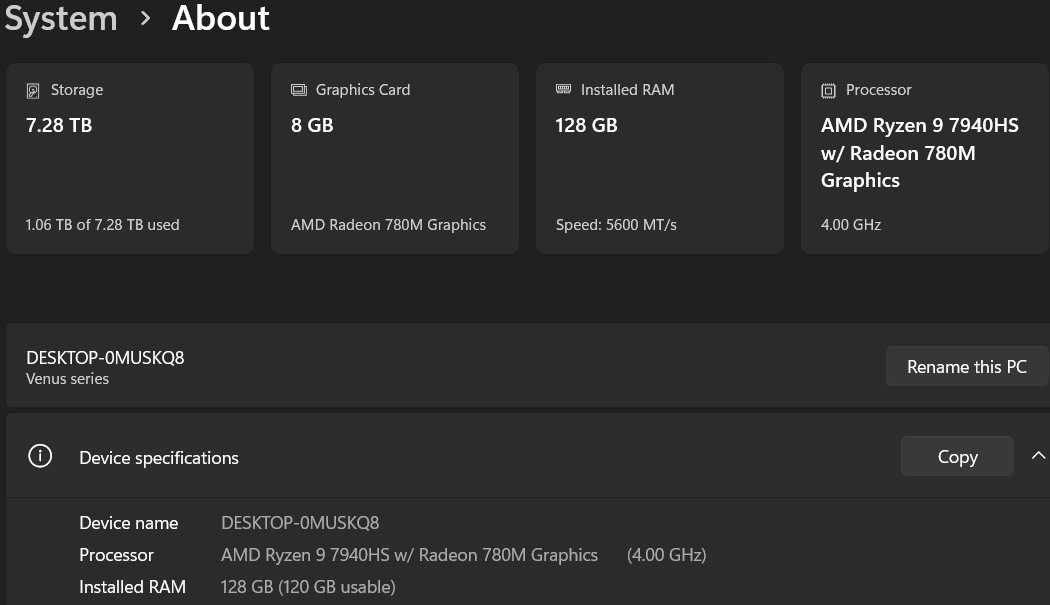
Task: Click the Venus series model label
Action: (x=67, y=379)
